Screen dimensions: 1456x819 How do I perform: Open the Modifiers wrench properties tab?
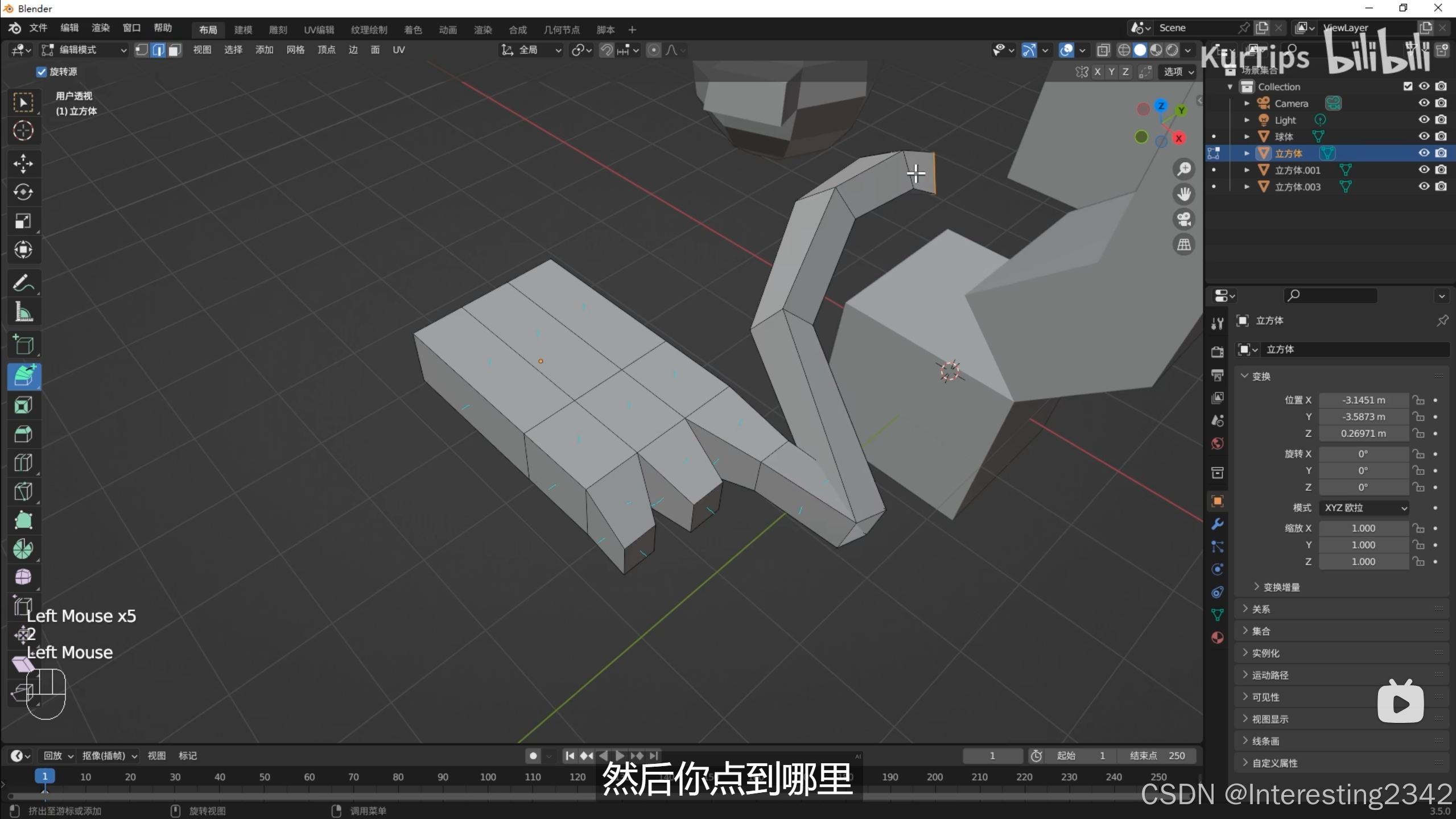[x=1217, y=524]
